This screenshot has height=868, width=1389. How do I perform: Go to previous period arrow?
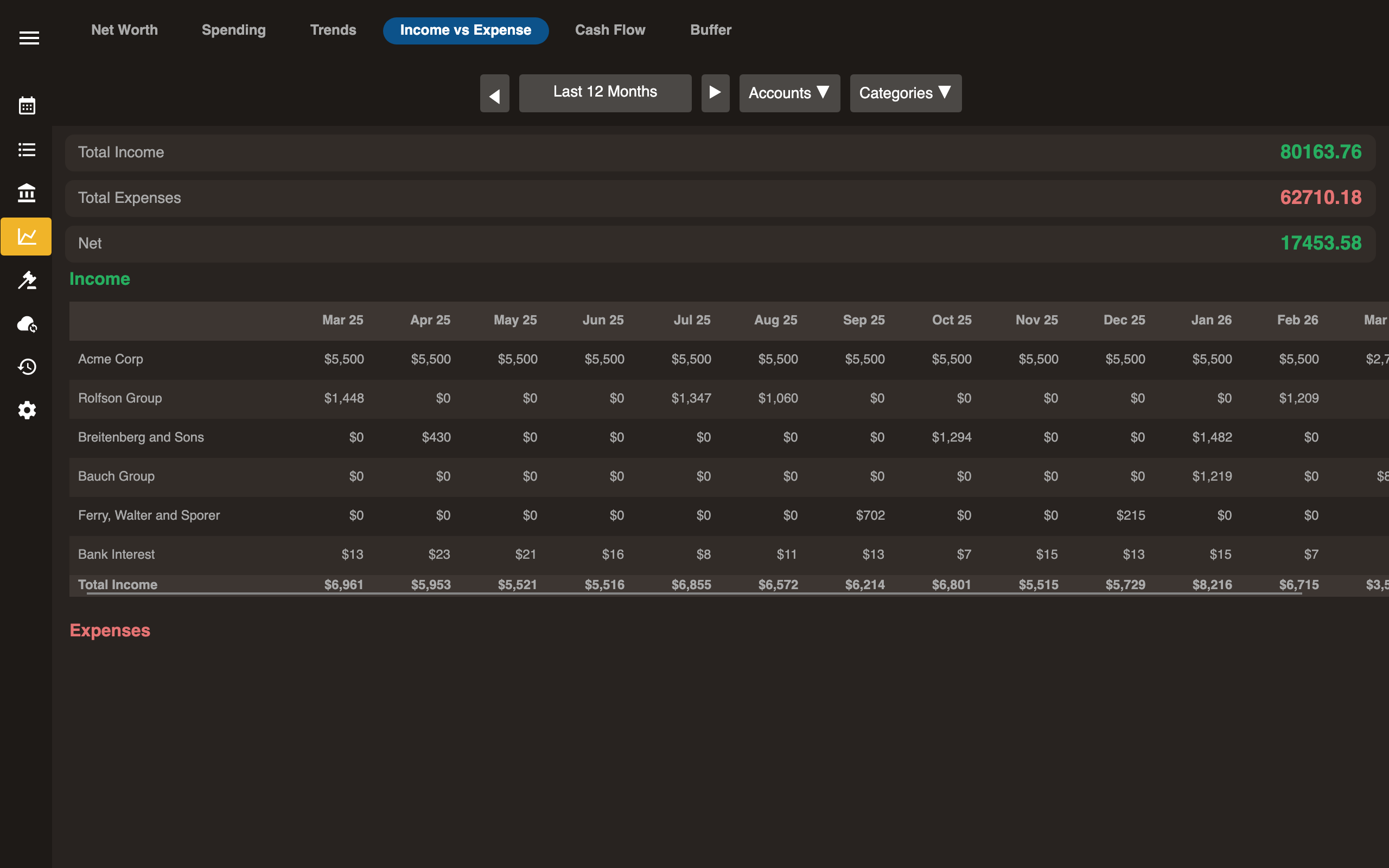[x=494, y=93]
